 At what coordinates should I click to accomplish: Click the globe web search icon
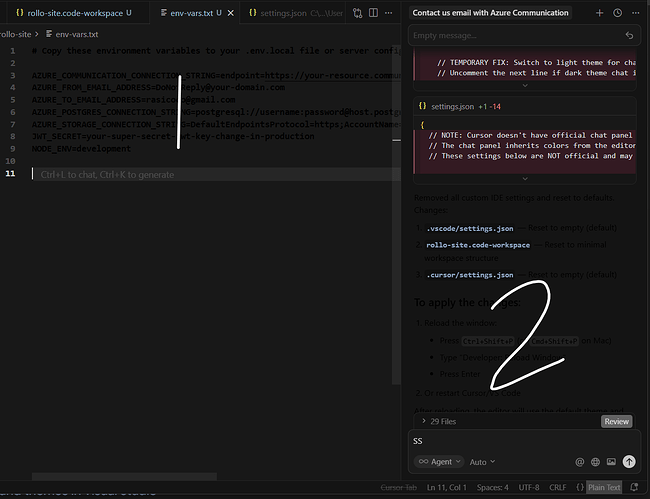pyautogui.click(x=595, y=462)
